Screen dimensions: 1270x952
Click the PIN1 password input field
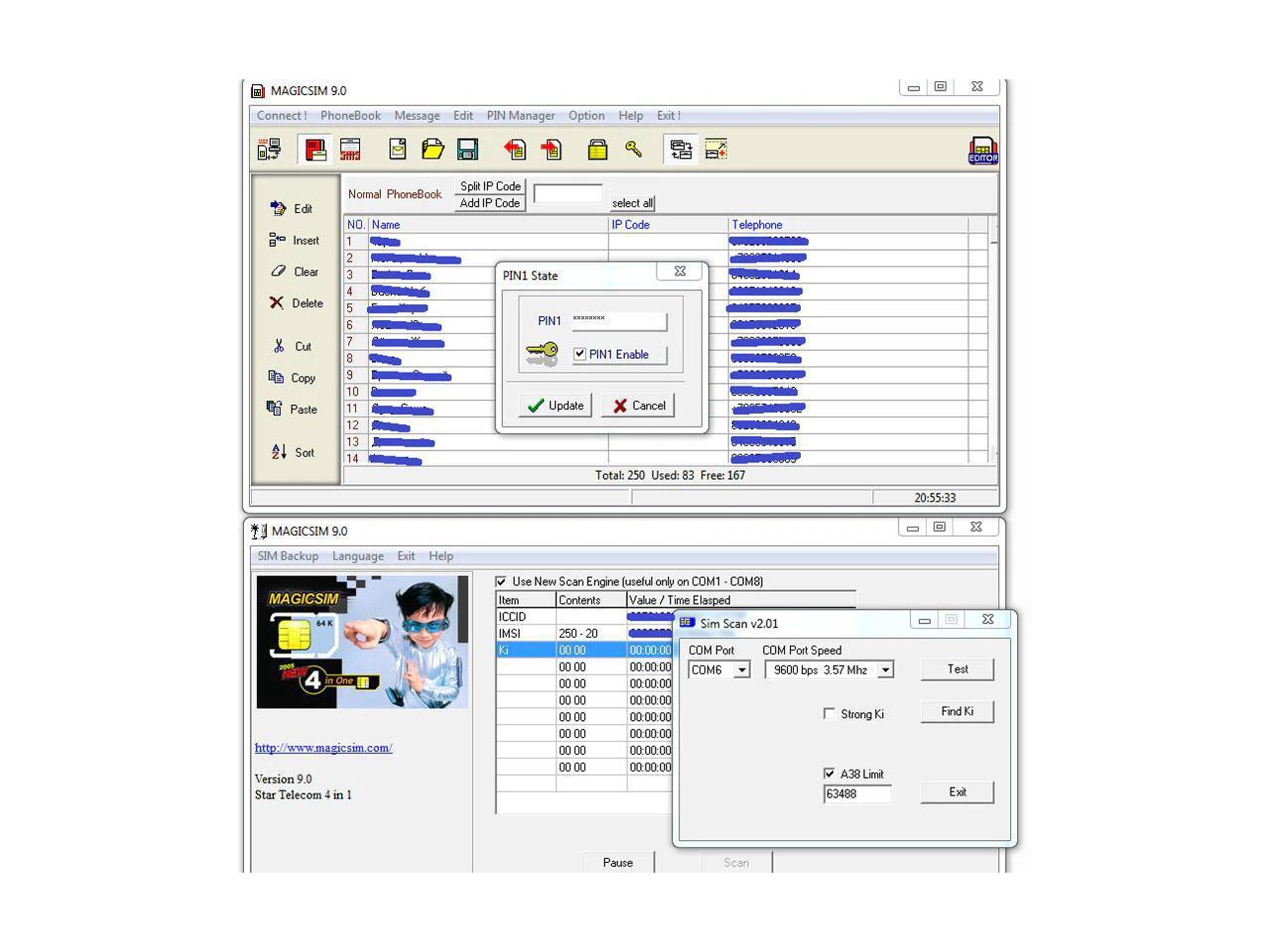618,320
